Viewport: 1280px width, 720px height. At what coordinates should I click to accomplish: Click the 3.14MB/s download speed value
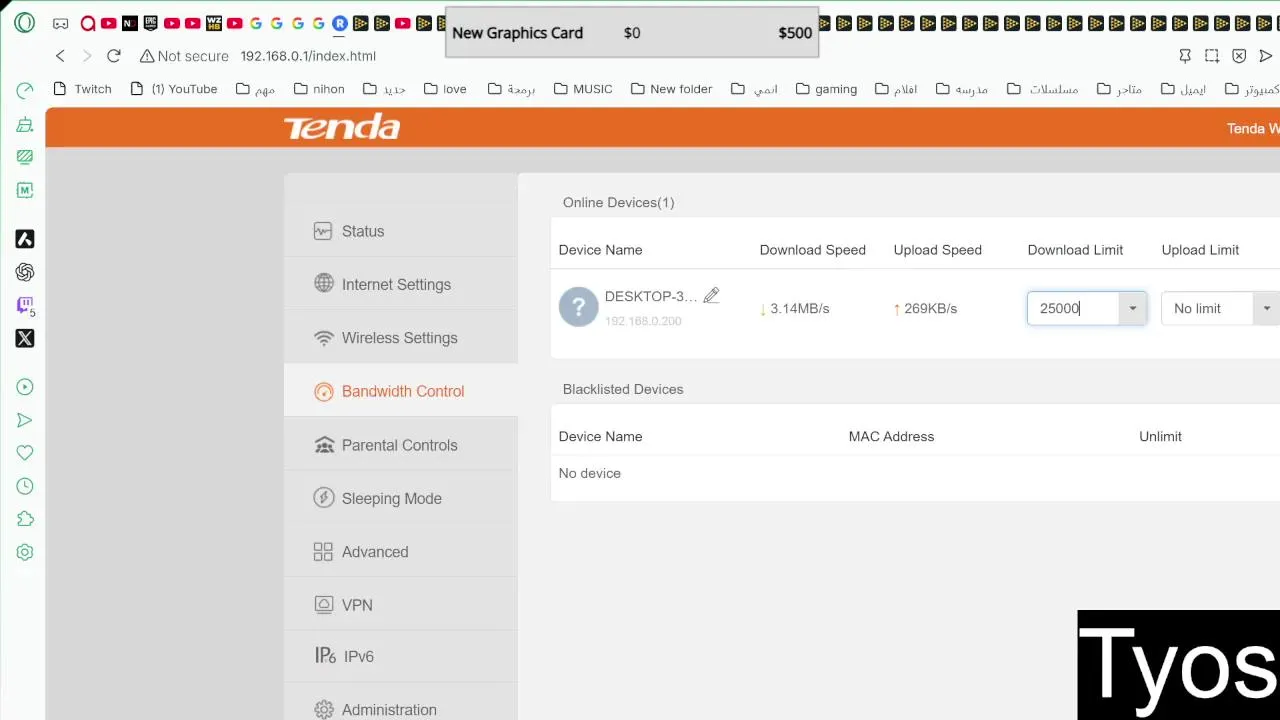pos(799,308)
